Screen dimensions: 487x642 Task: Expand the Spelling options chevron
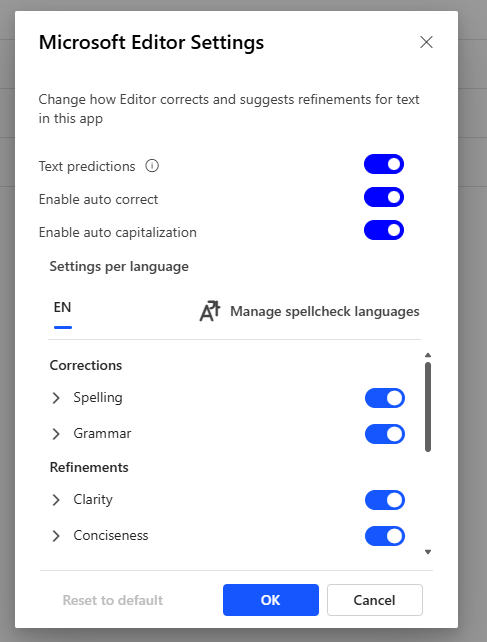tap(56, 398)
